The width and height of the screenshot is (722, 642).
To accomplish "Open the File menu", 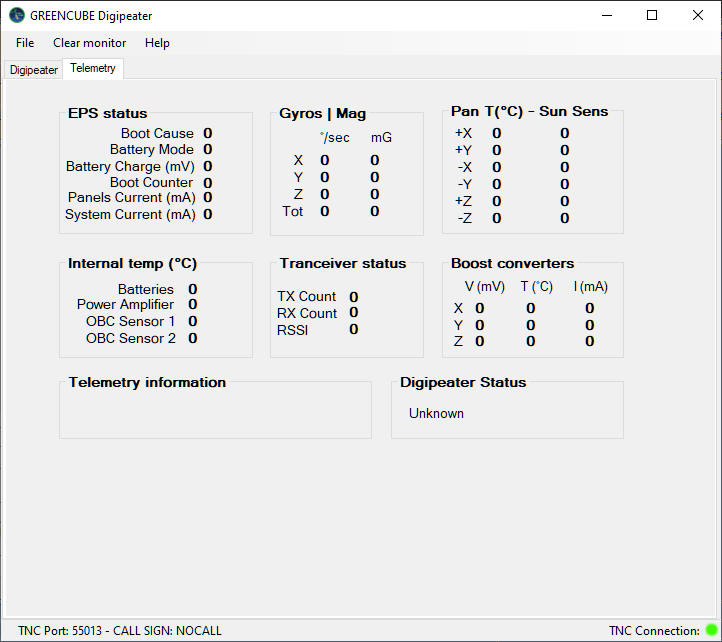I will tap(25, 43).
